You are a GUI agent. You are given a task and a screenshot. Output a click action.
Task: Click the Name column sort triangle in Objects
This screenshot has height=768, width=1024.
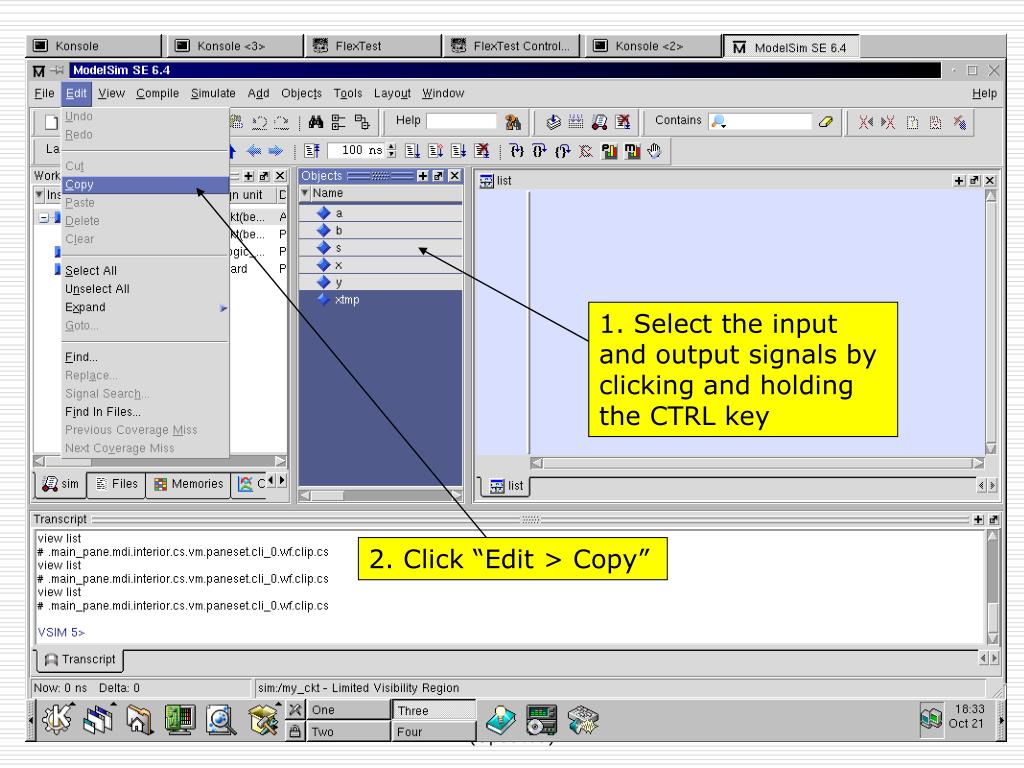click(x=304, y=193)
